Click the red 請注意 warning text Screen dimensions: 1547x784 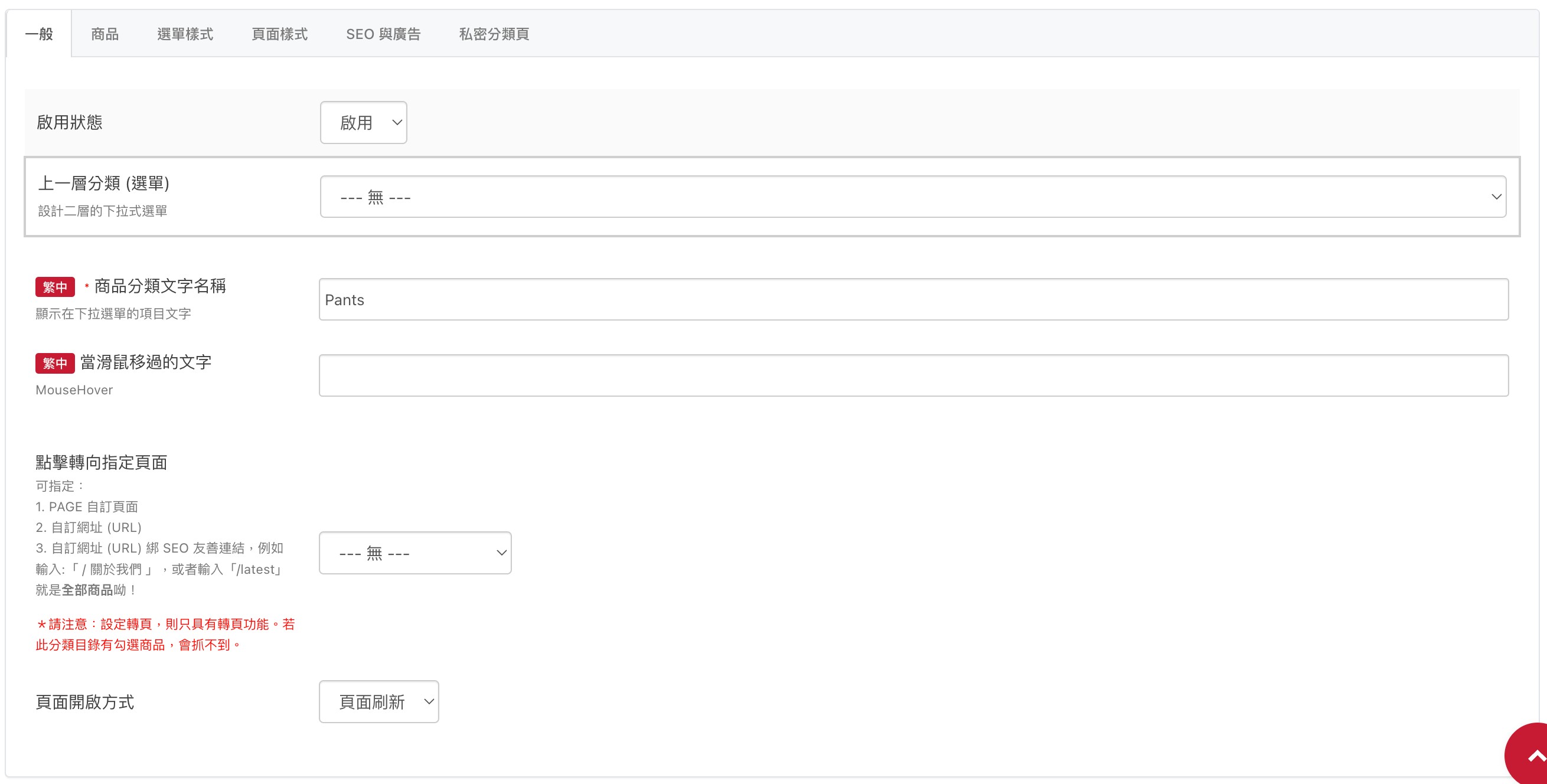166,635
